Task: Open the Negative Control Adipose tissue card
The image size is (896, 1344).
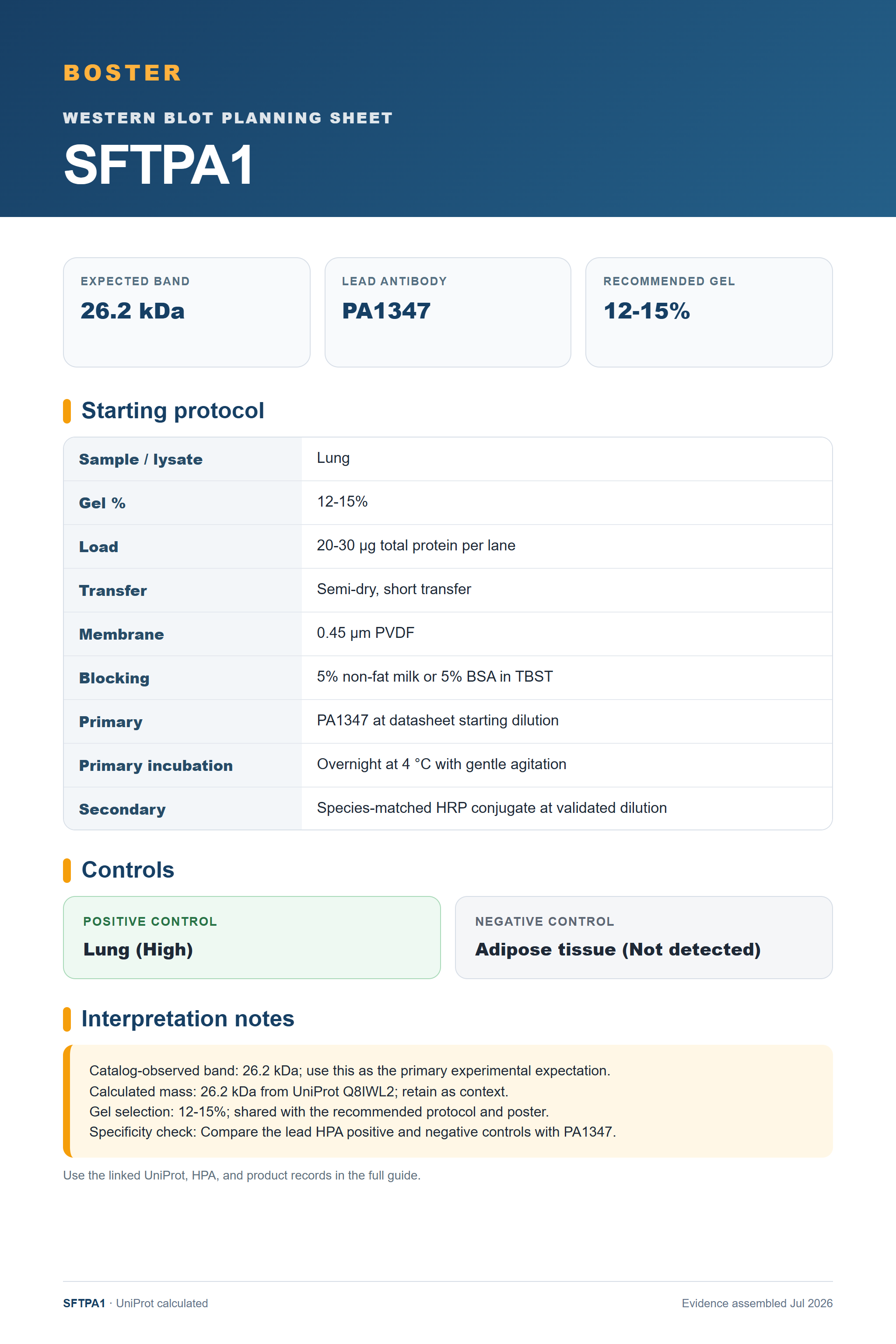Action: pos(644,937)
